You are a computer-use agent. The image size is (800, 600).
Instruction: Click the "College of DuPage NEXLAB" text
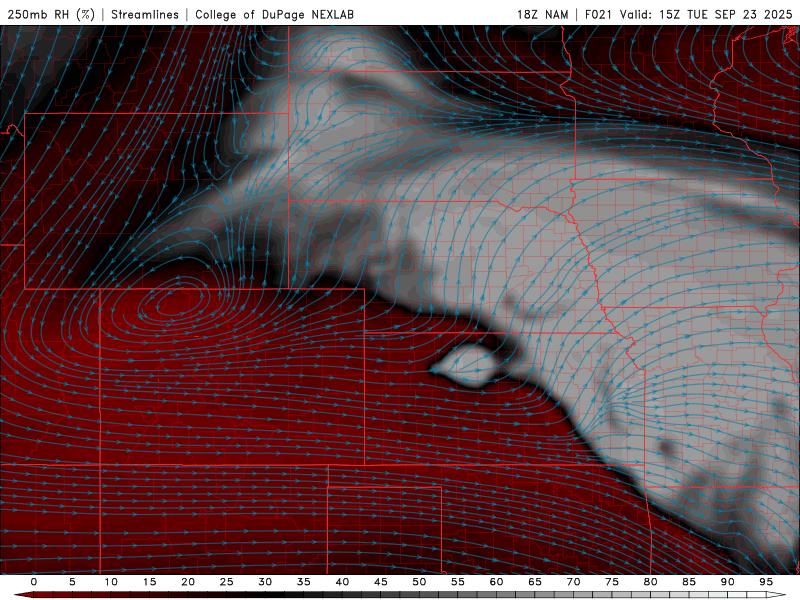[x=274, y=14]
